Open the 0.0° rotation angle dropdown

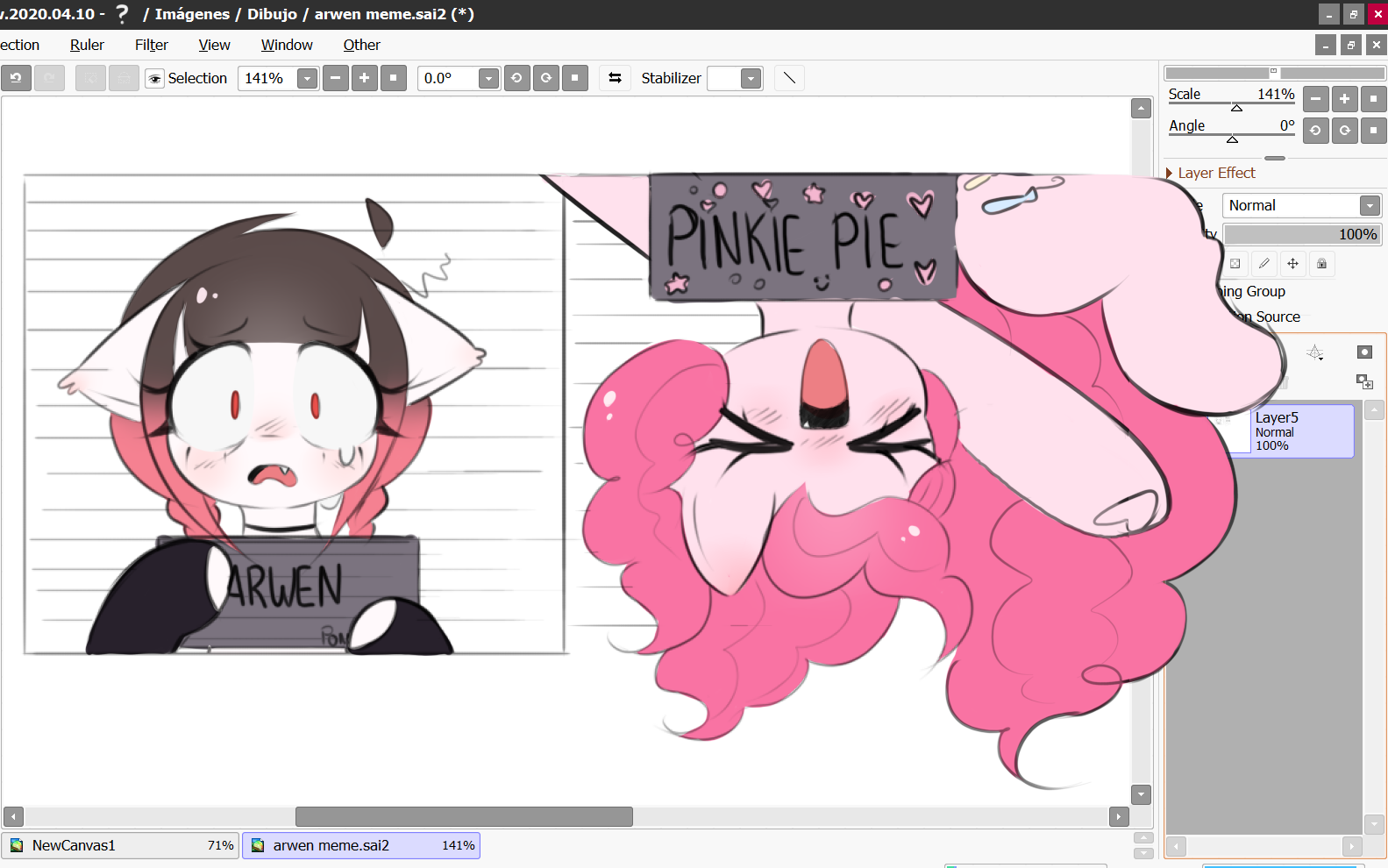tap(488, 78)
